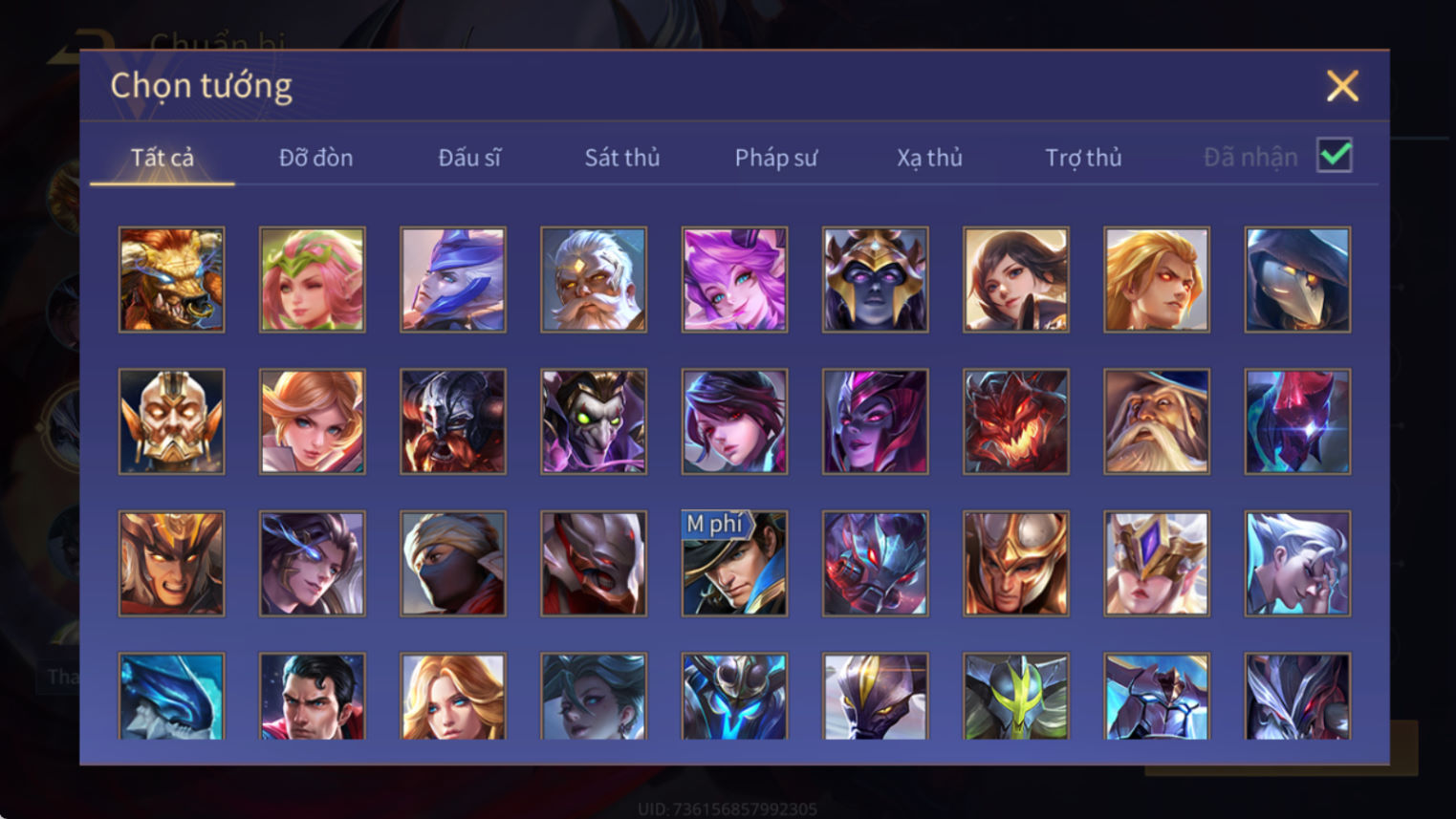Choose the golden-masked bald hero portrait

click(171, 421)
